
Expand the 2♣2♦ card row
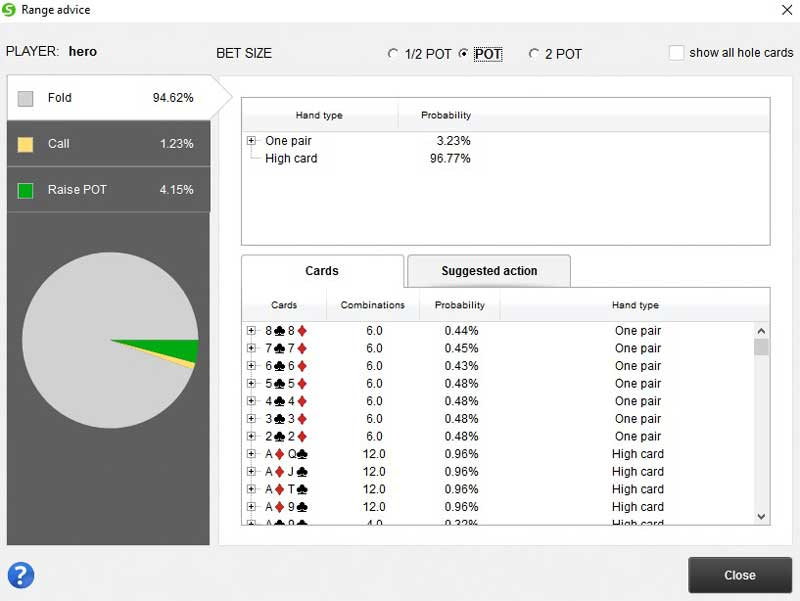250,436
